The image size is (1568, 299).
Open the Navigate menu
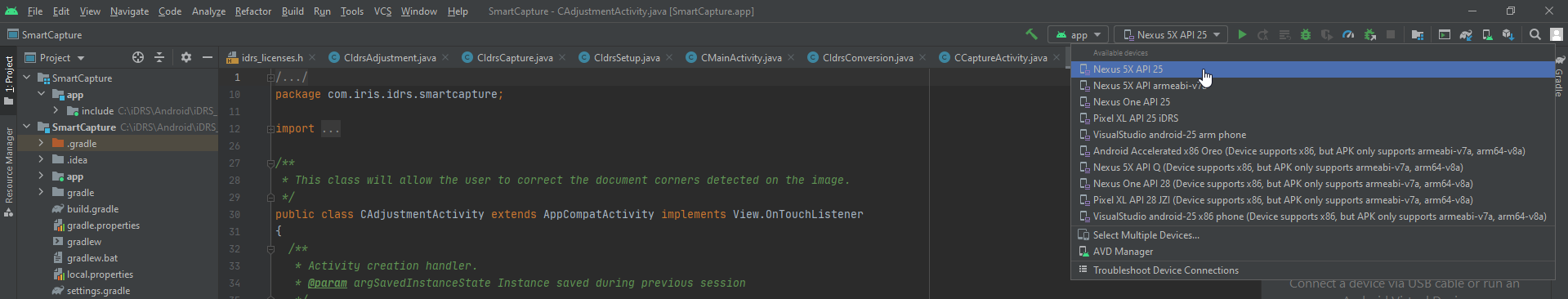(x=129, y=11)
